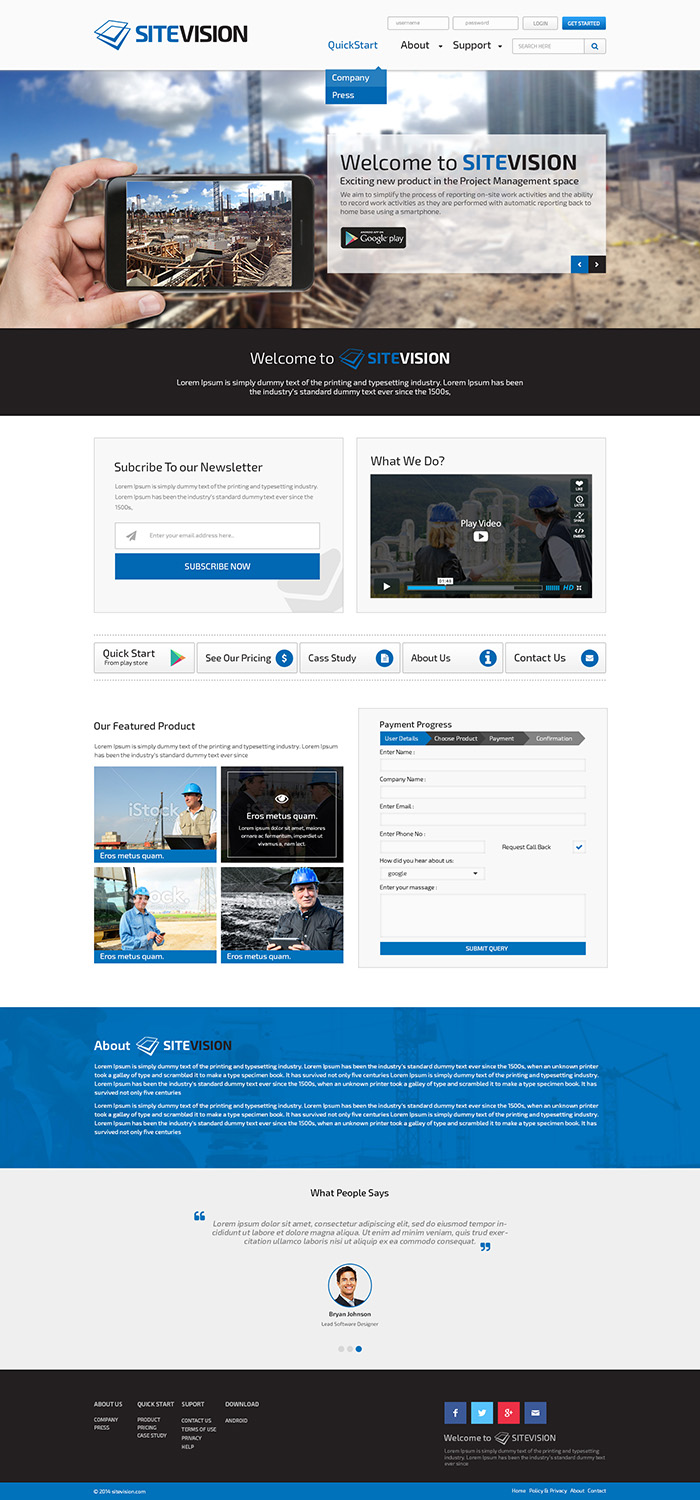Select the Confirmation step tab
Image resolution: width=700 pixels, height=1500 pixels.
[x=555, y=738]
